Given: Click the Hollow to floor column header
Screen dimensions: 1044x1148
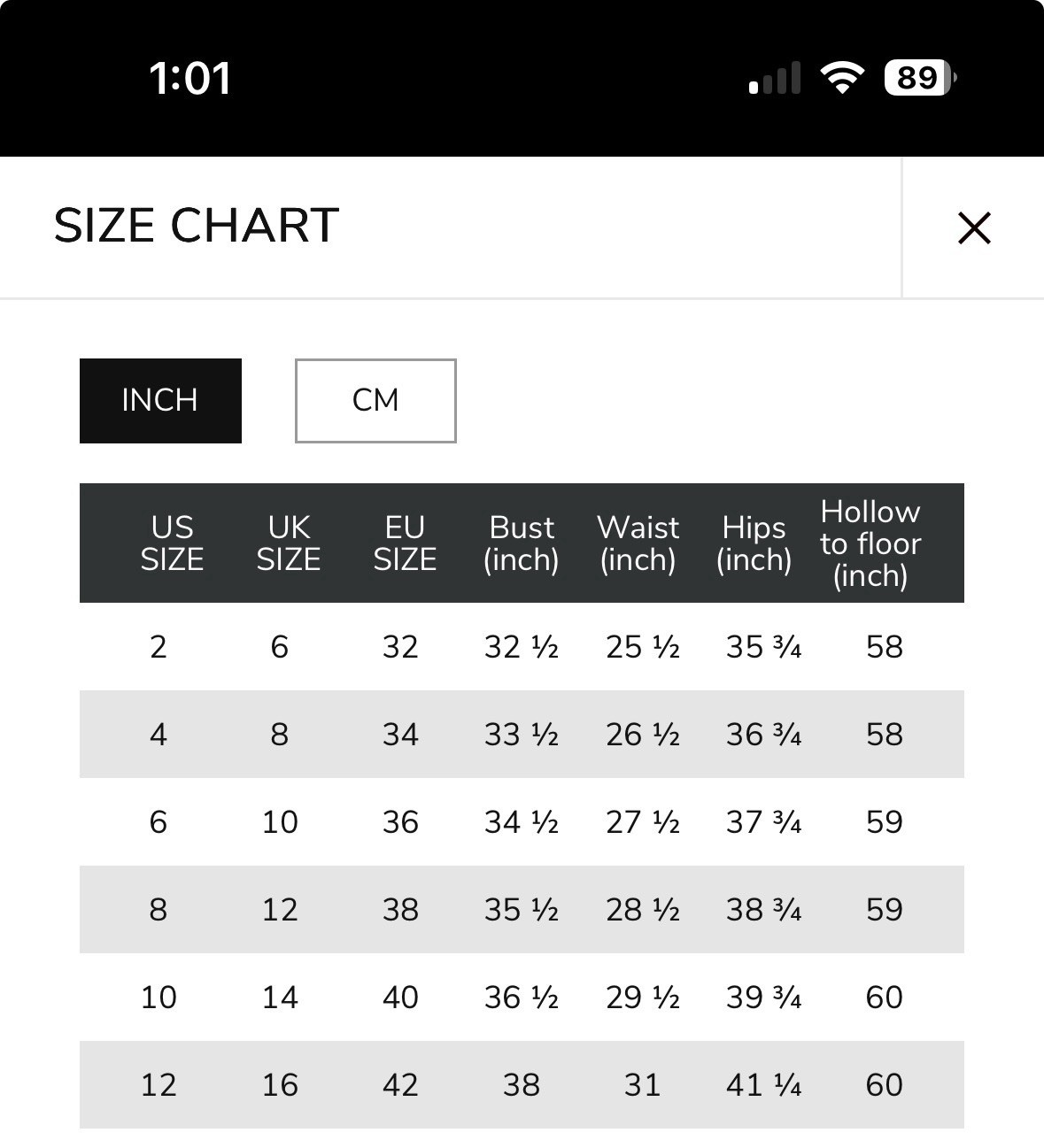Looking at the screenshot, I should tap(870, 543).
